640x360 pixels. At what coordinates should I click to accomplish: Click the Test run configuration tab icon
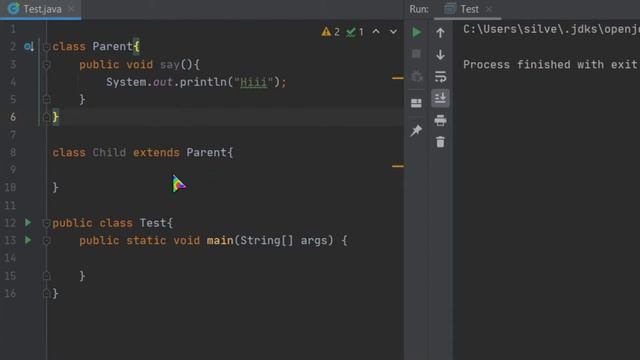pos(450,9)
